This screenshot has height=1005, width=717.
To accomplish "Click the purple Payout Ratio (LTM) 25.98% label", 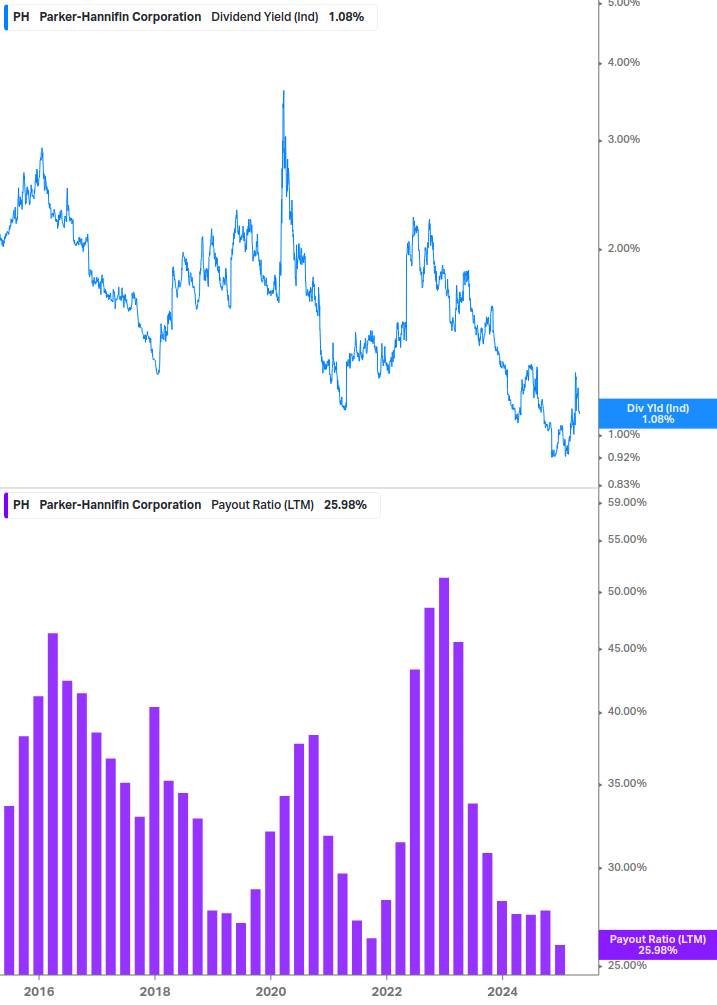I will pyautogui.click(x=658, y=945).
